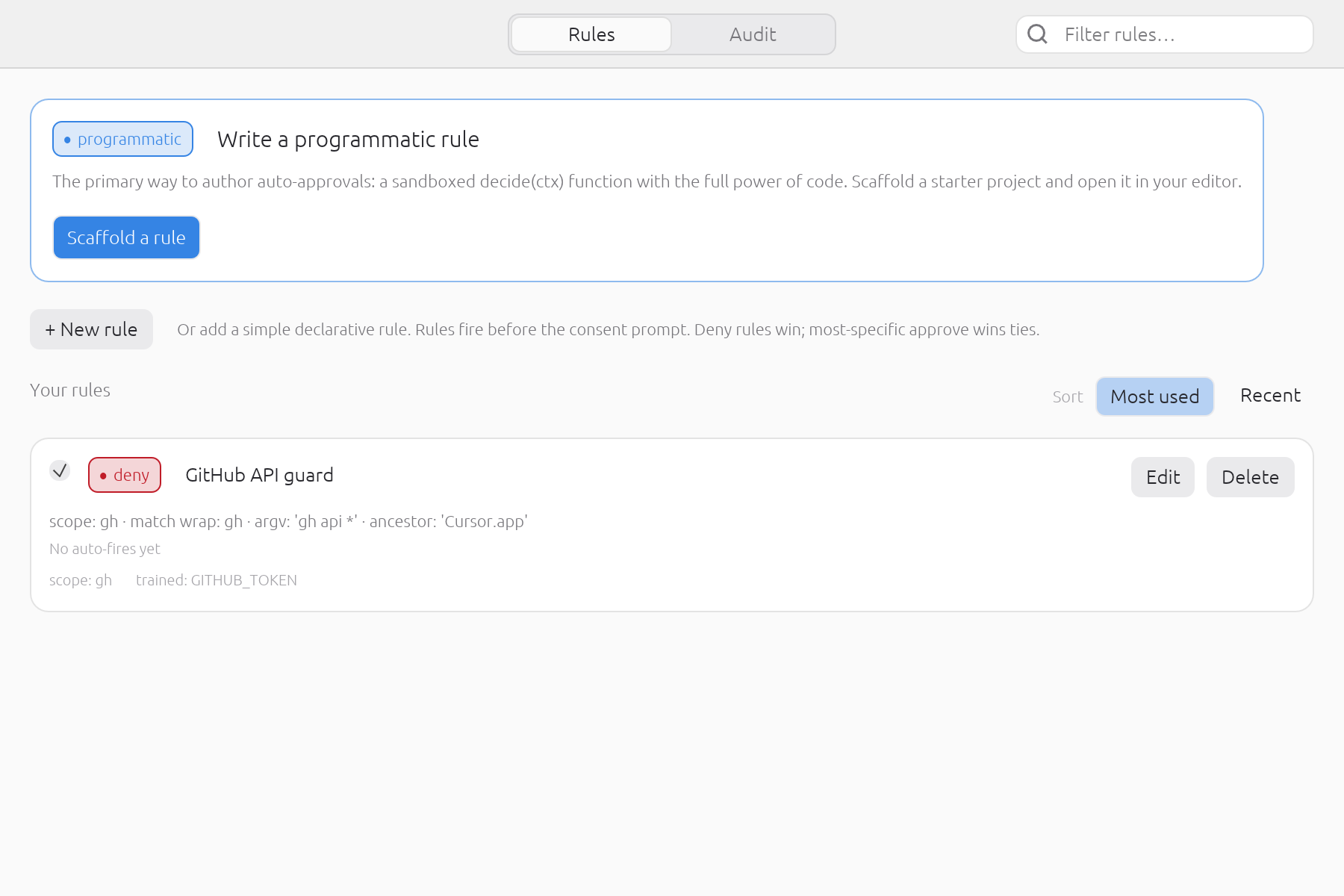Click the programmatic badge
This screenshot has width=1344, height=896.
122,139
